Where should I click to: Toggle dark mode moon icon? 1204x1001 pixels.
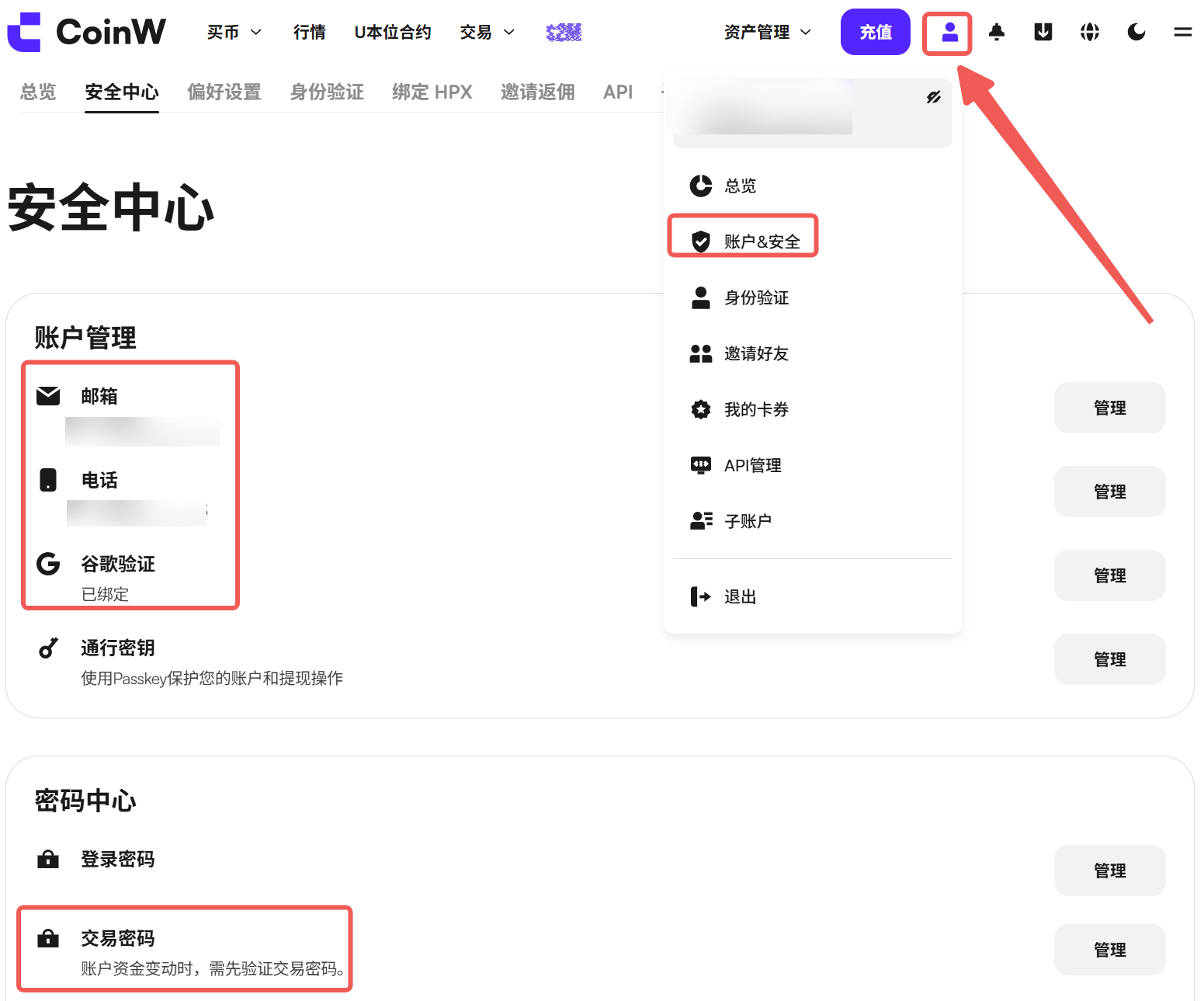point(1136,32)
